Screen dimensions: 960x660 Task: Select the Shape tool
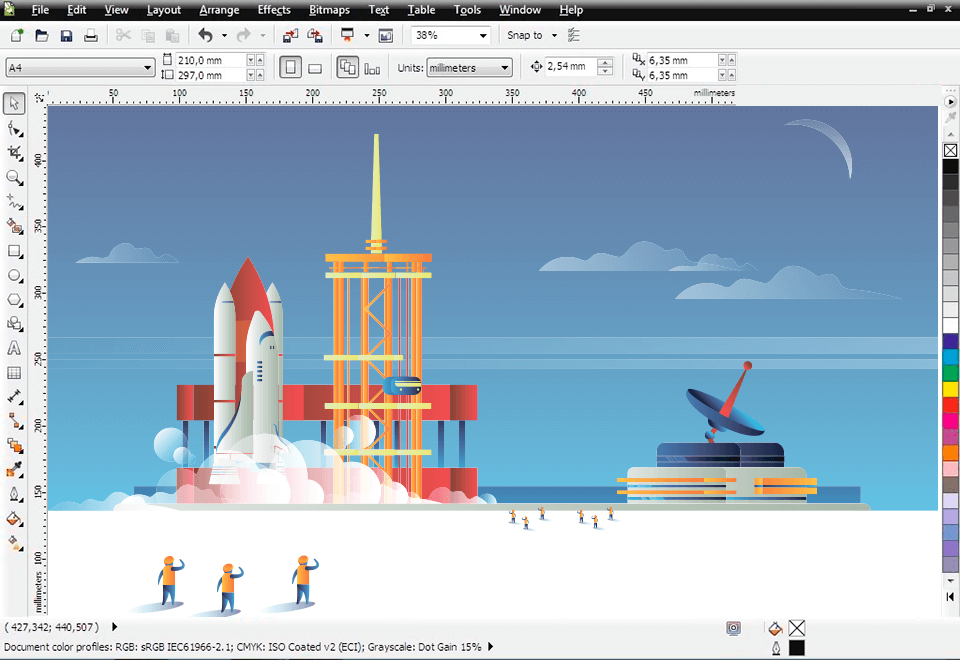pyautogui.click(x=14, y=127)
